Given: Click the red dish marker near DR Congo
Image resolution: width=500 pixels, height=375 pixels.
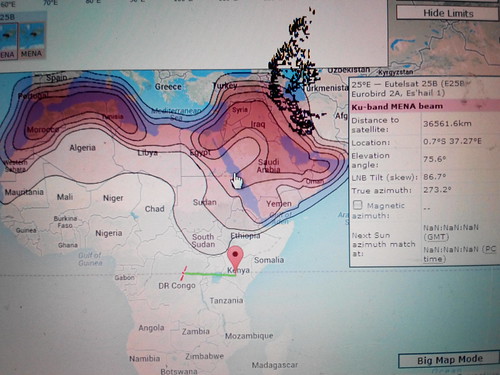Looking at the screenshot, I should pos(183,273).
